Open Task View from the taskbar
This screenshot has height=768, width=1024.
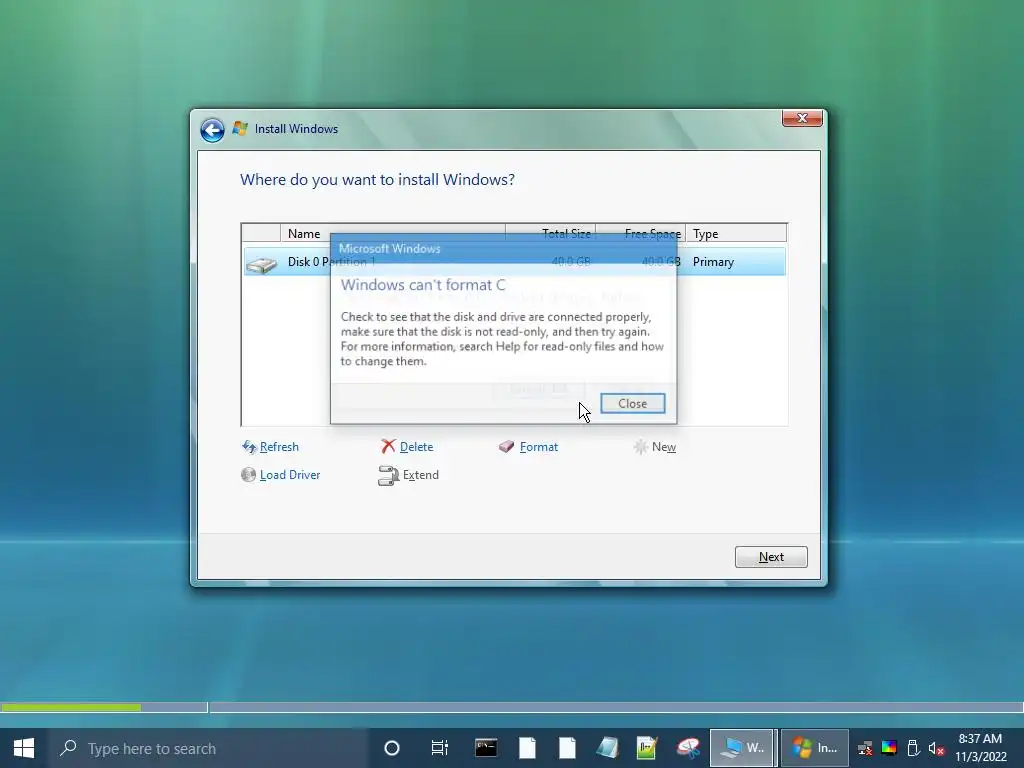[x=440, y=748]
